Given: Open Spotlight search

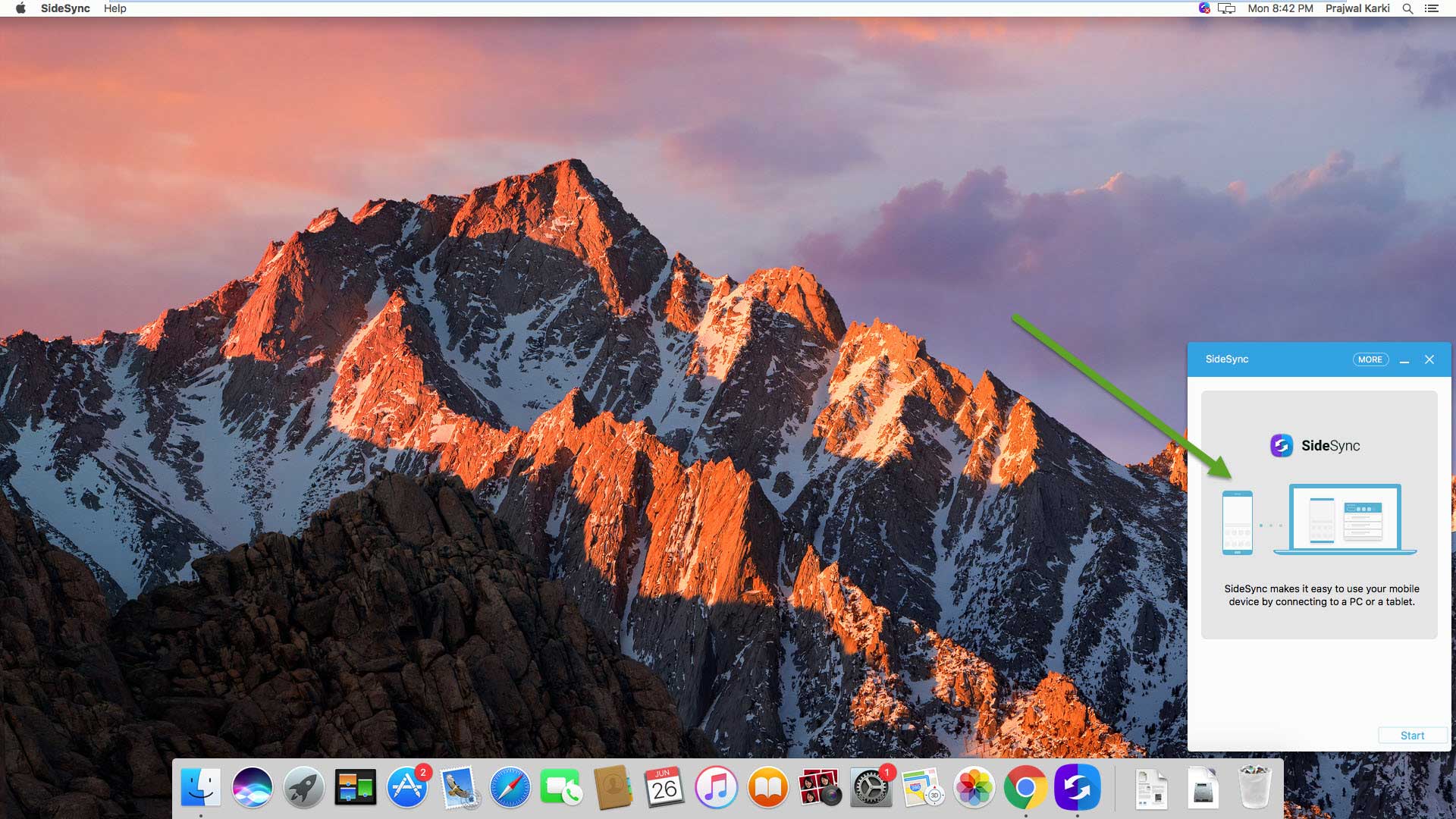Looking at the screenshot, I should [1407, 8].
